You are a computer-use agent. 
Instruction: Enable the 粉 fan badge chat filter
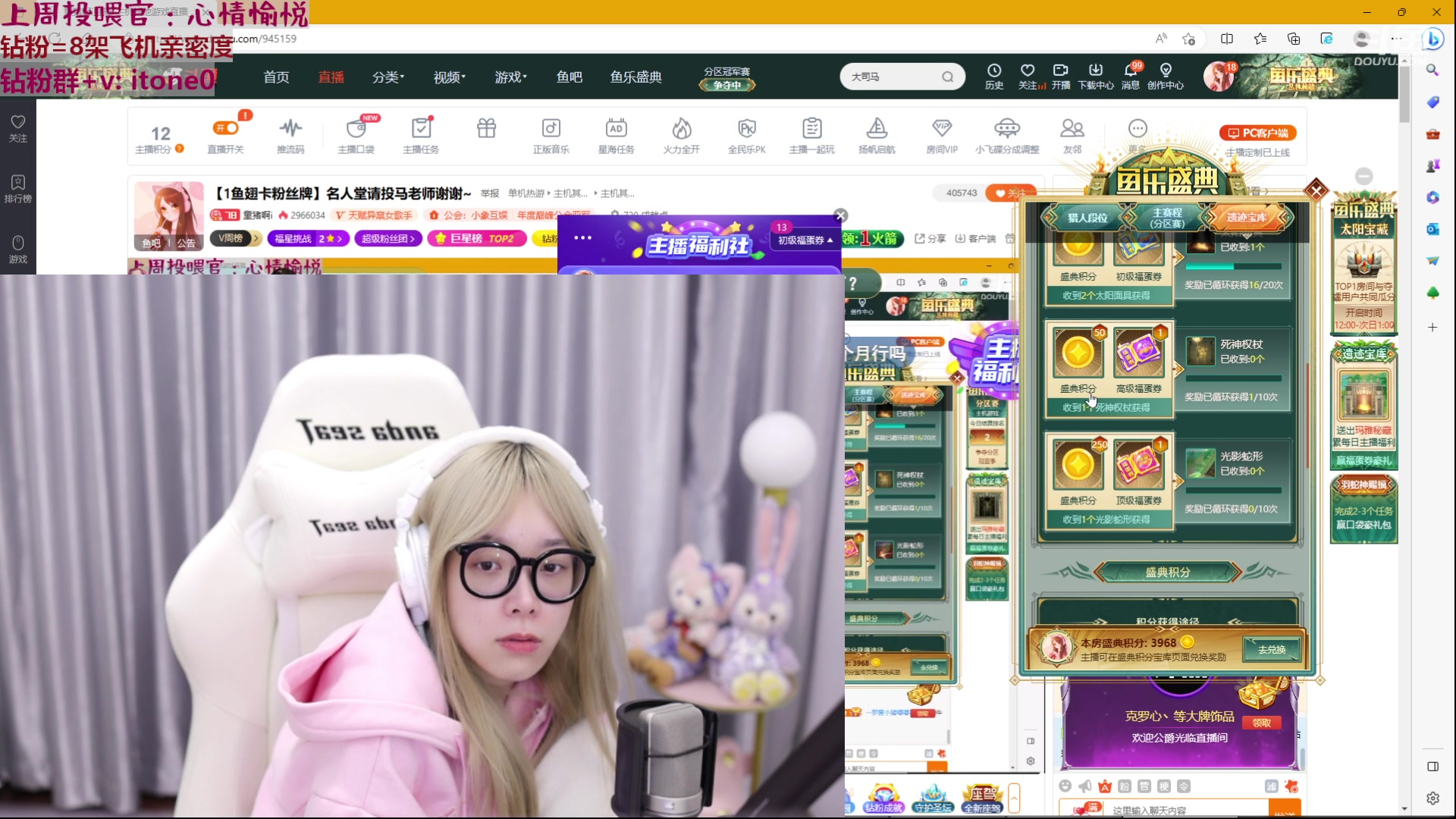[x=1124, y=786]
